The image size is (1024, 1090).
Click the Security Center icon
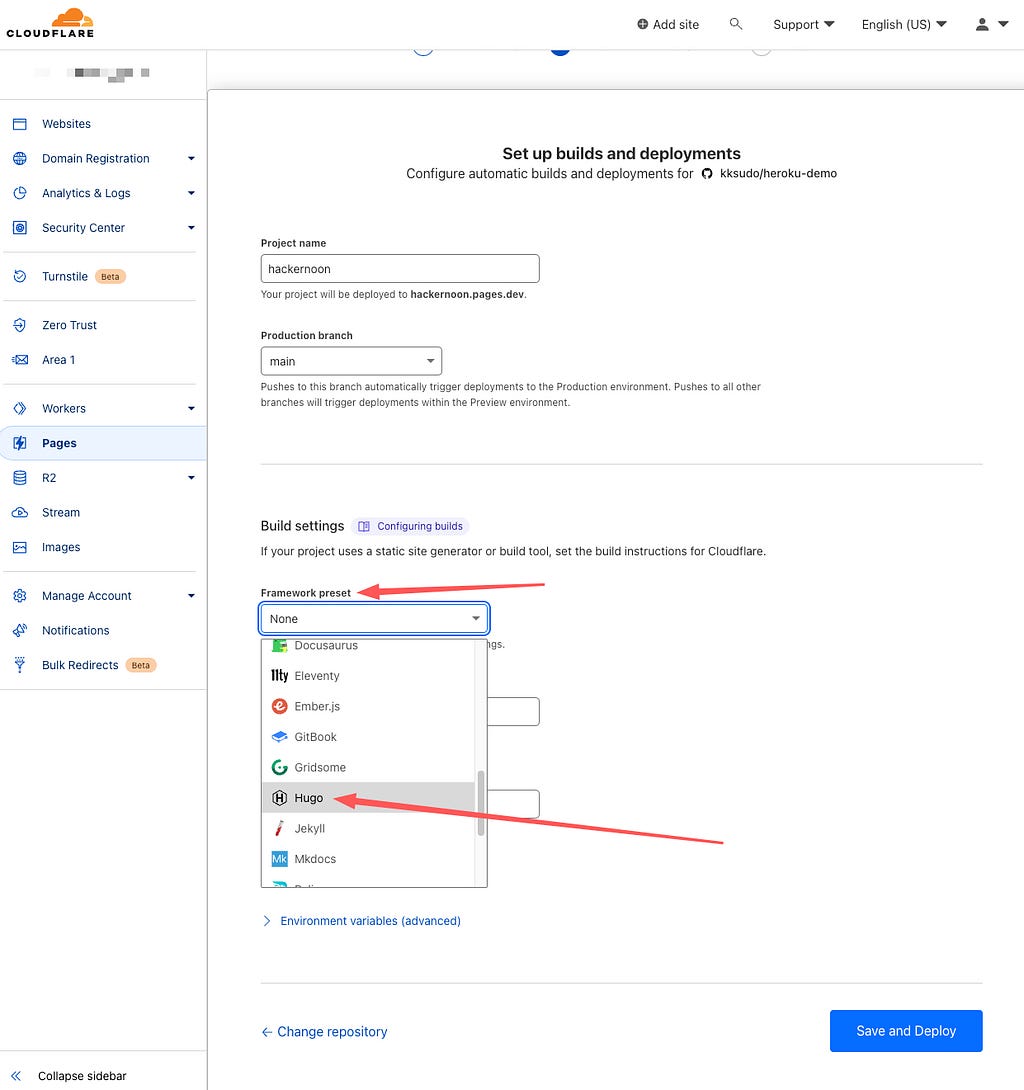tap(19, 228)
